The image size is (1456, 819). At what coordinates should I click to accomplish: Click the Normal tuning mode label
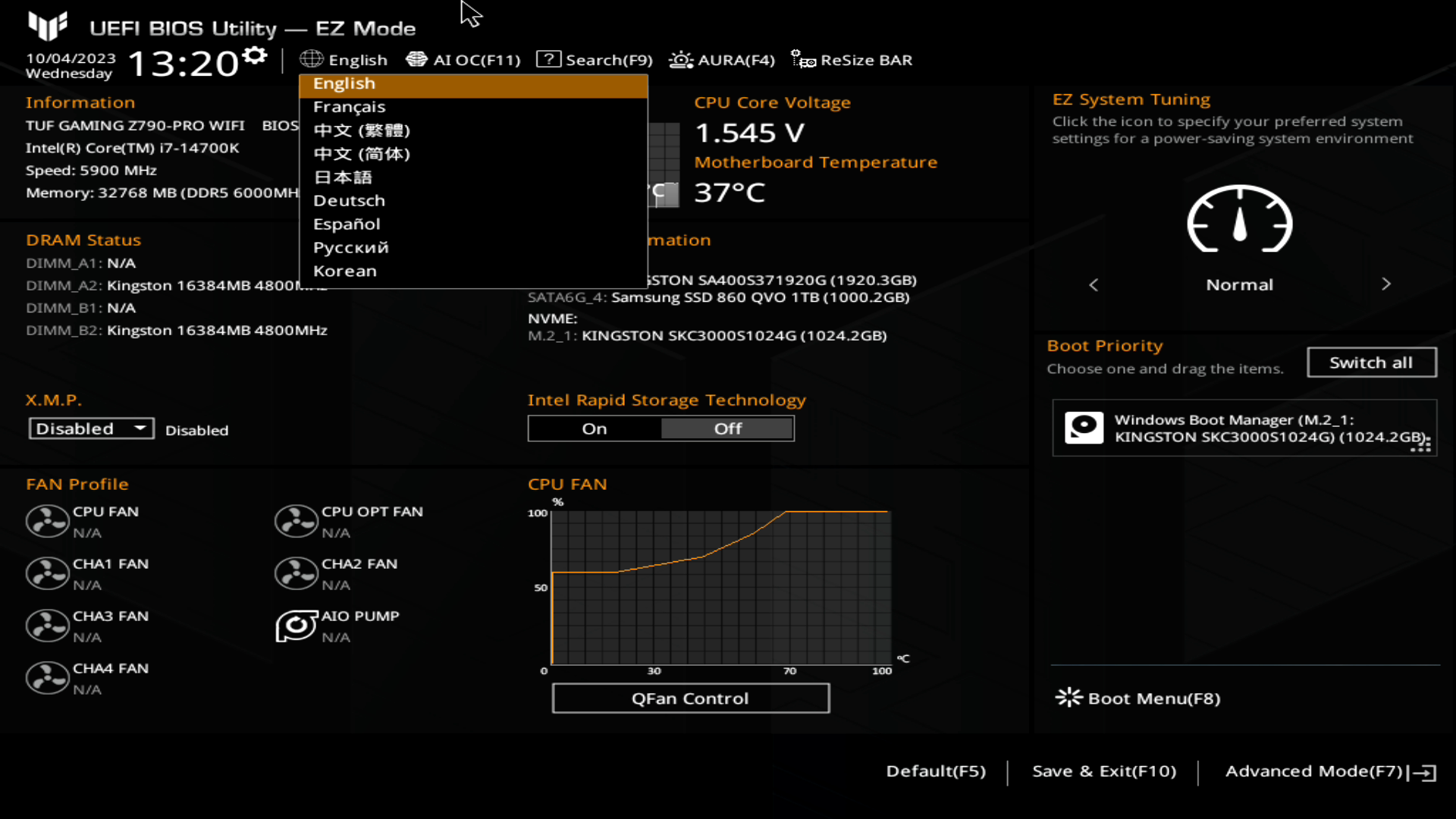1240,285
